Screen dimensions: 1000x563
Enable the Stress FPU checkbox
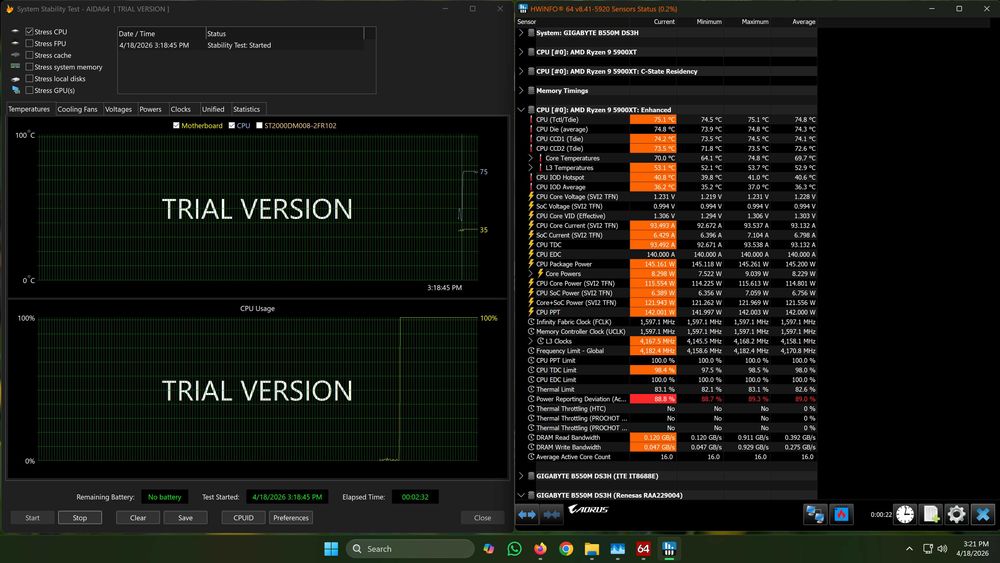pos(29,43)
